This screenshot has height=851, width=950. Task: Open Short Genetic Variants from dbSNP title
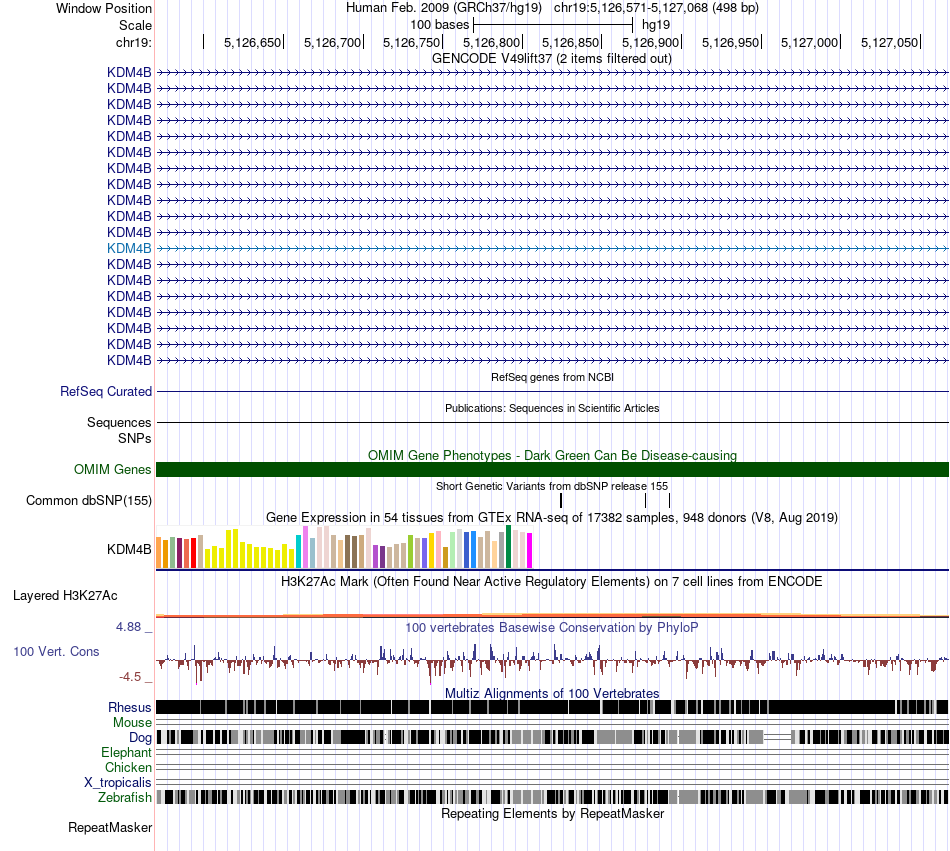tap(552, 486)
